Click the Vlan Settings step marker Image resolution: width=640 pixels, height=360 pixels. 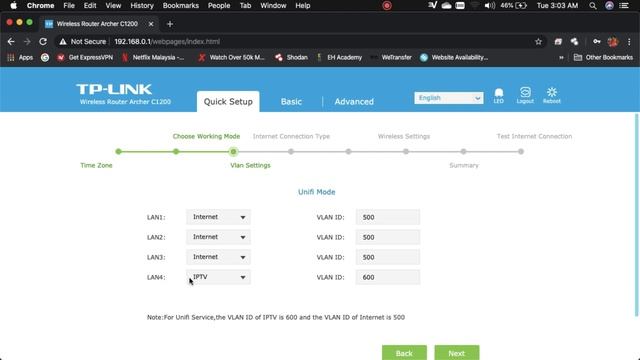[233, 151]
